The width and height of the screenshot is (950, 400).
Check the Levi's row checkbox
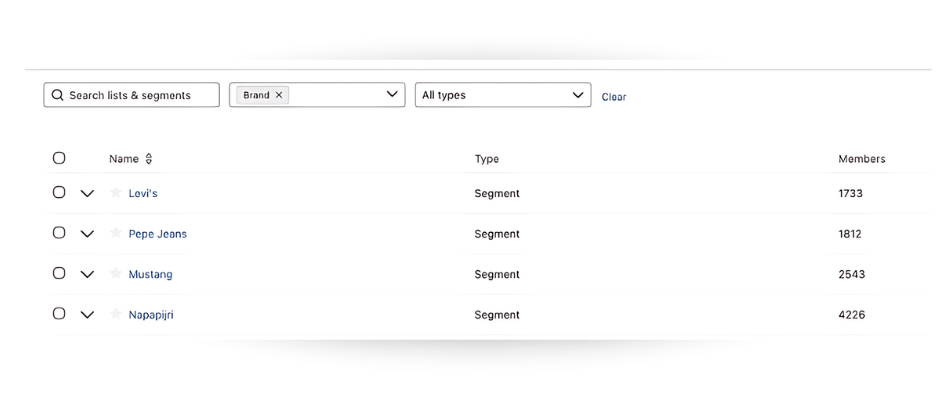click(59, 192)
